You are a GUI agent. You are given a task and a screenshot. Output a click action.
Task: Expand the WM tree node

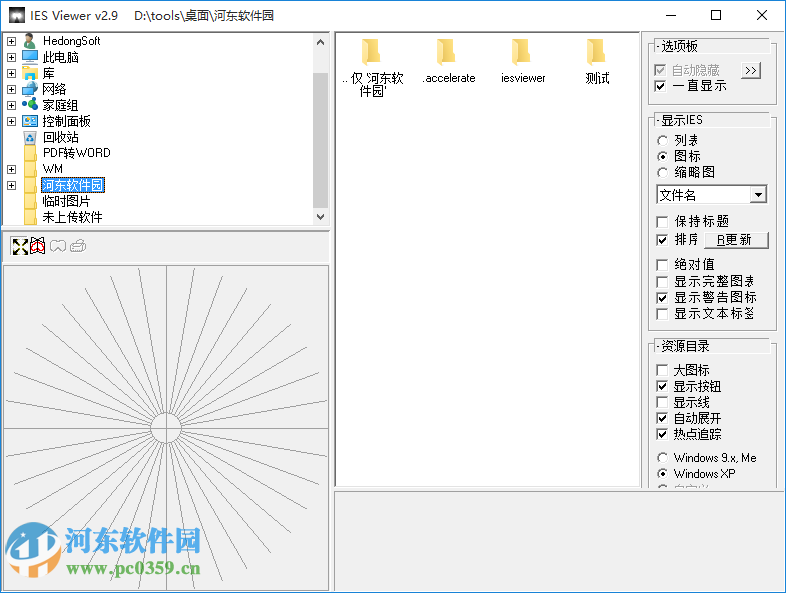[12, 169]
